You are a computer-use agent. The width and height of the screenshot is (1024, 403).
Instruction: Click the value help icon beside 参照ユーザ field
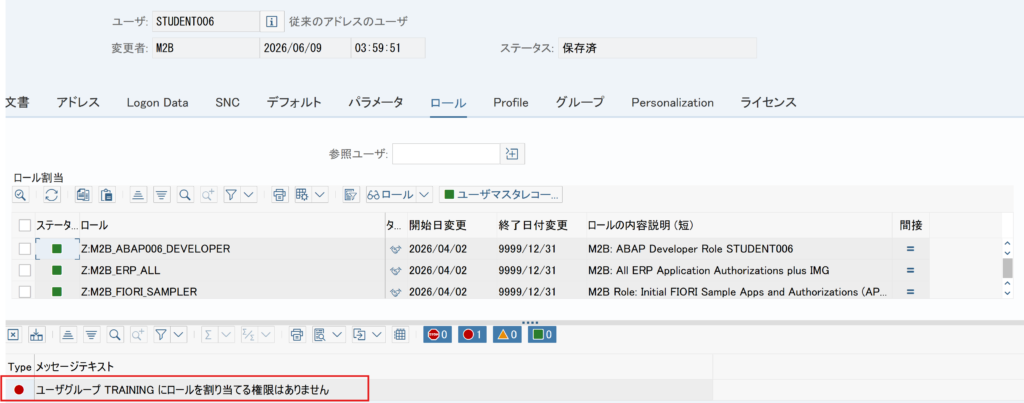(x=513, y=154)
